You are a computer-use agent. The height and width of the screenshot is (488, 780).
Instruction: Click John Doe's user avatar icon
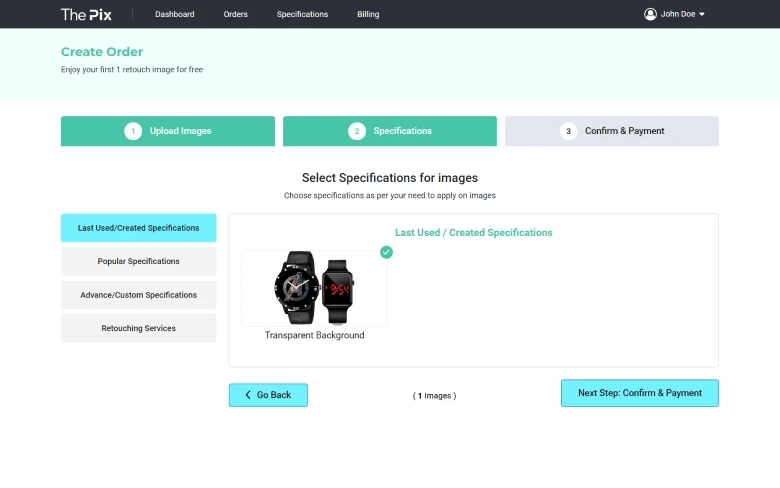point(650,14)
